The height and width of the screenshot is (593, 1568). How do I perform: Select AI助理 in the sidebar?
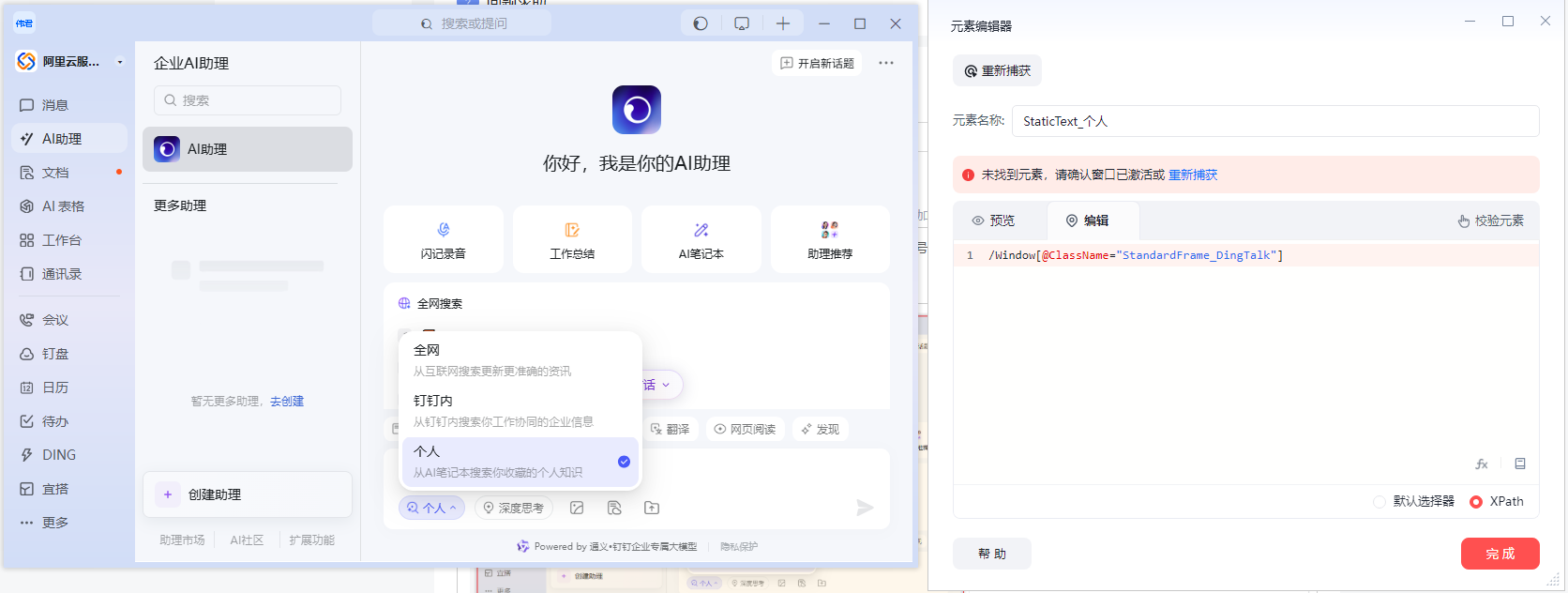click(69, 139)
